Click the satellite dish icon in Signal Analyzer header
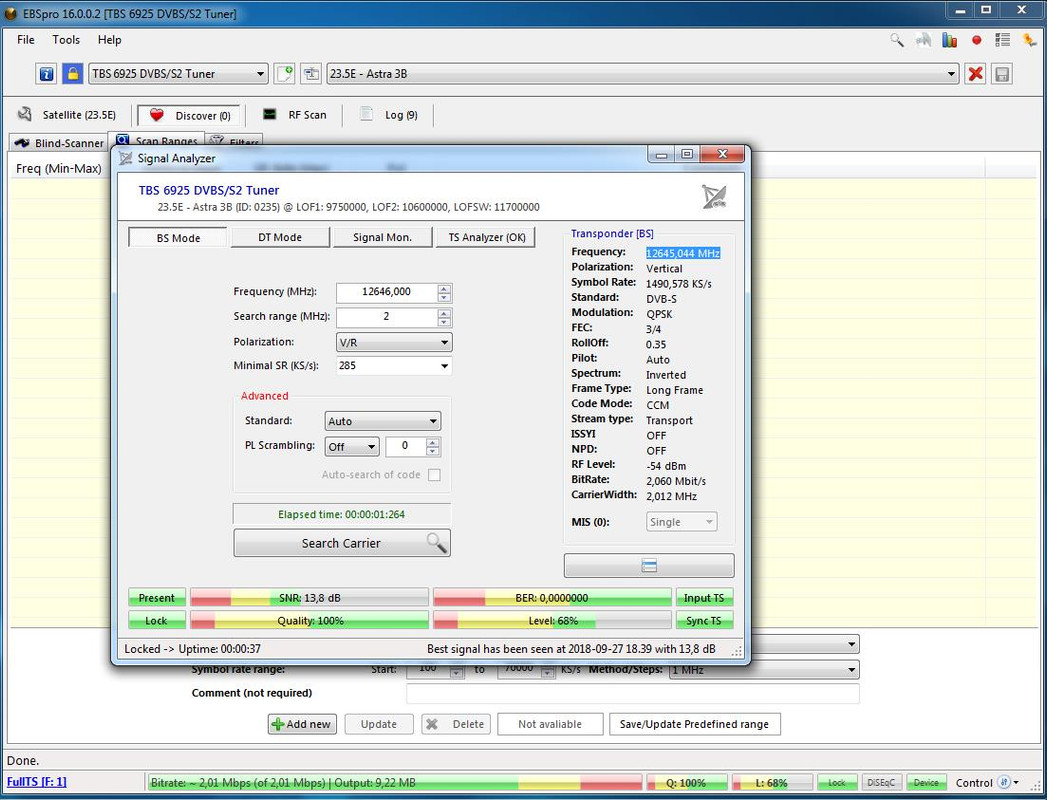Viewport: 1047px width, 800px height. click(714, 196)
